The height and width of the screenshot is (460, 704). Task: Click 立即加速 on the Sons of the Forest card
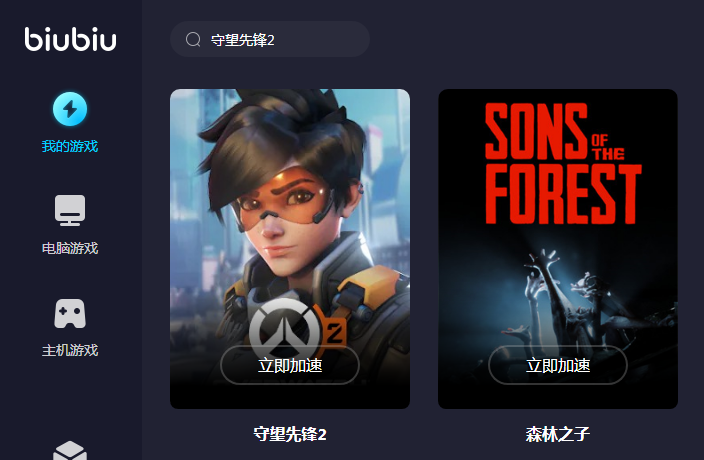558,365
